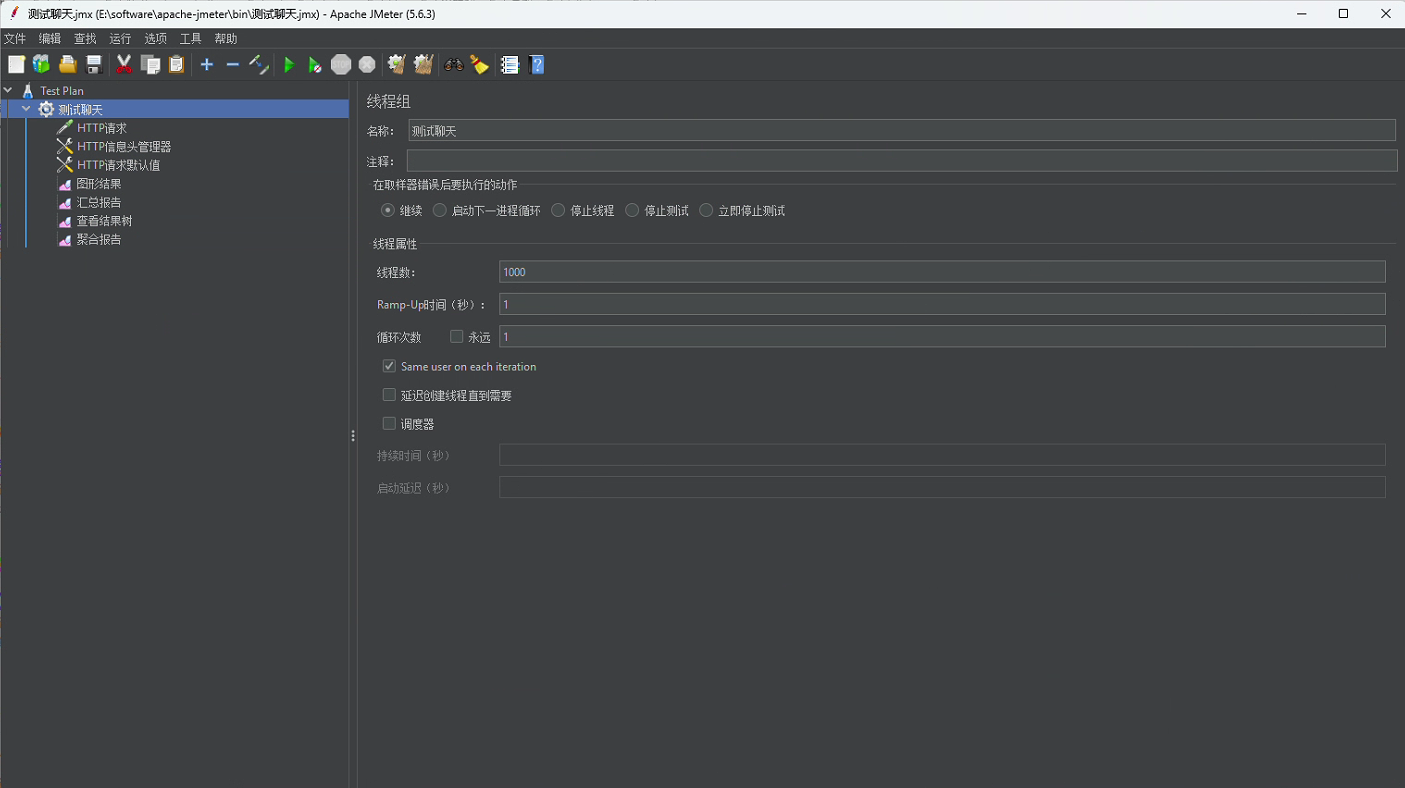This screenshot has width=1405, height=788.
Task: Enable the 调度器 scheduler checkbox
Action: tap(390, 424)
